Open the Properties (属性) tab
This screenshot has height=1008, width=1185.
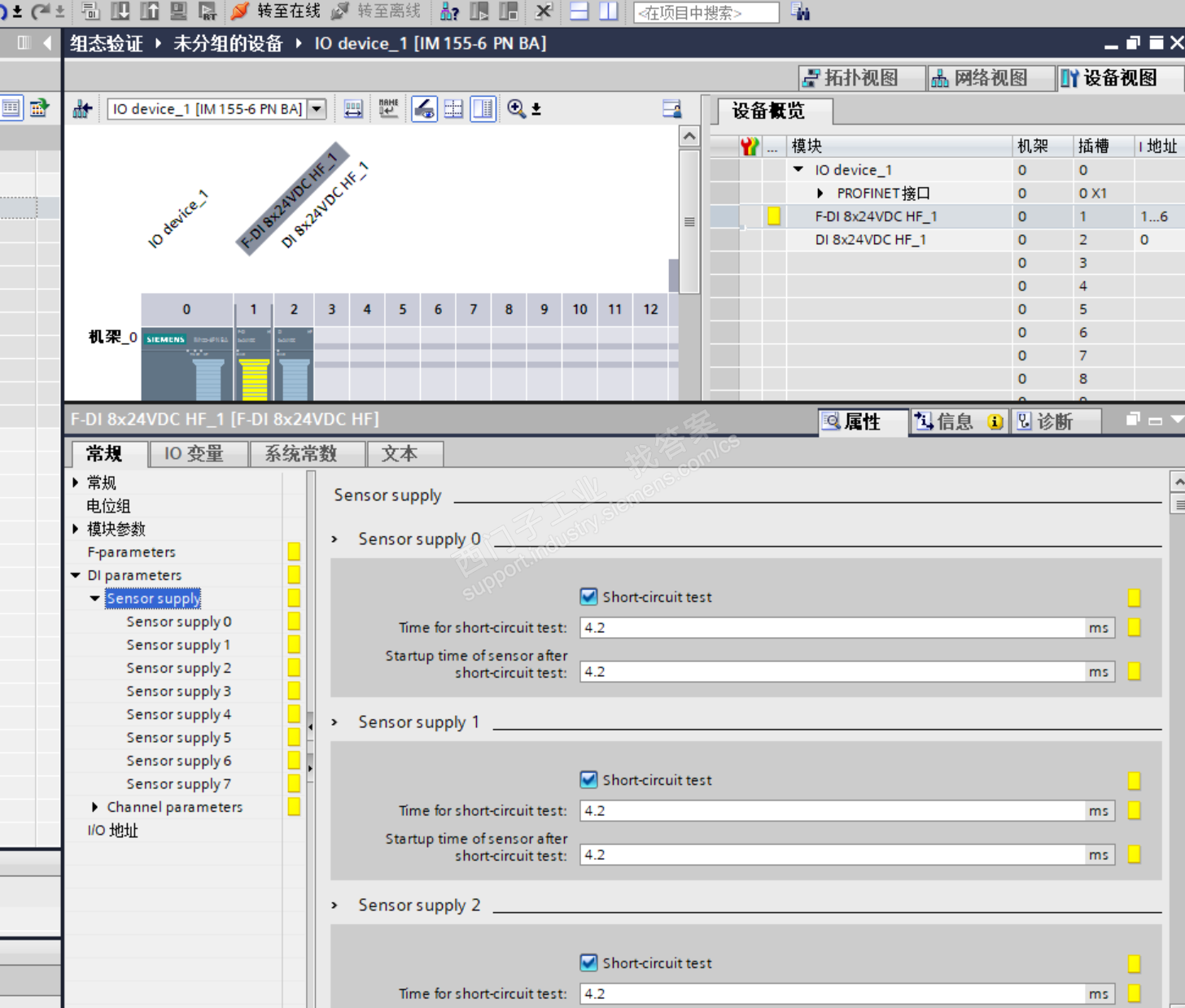862,421
